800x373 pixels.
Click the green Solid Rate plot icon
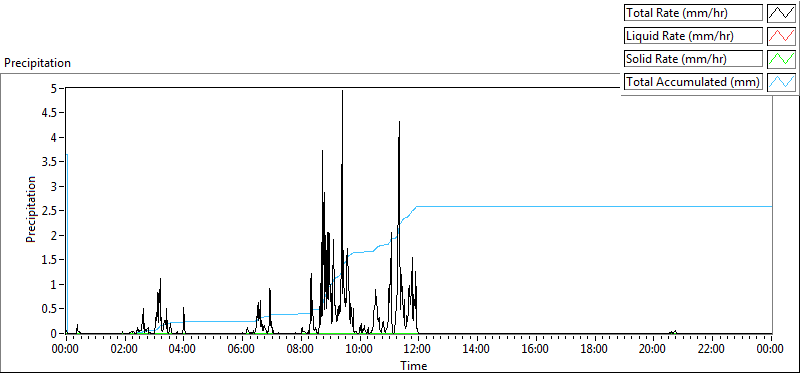(x=781, y=58)
